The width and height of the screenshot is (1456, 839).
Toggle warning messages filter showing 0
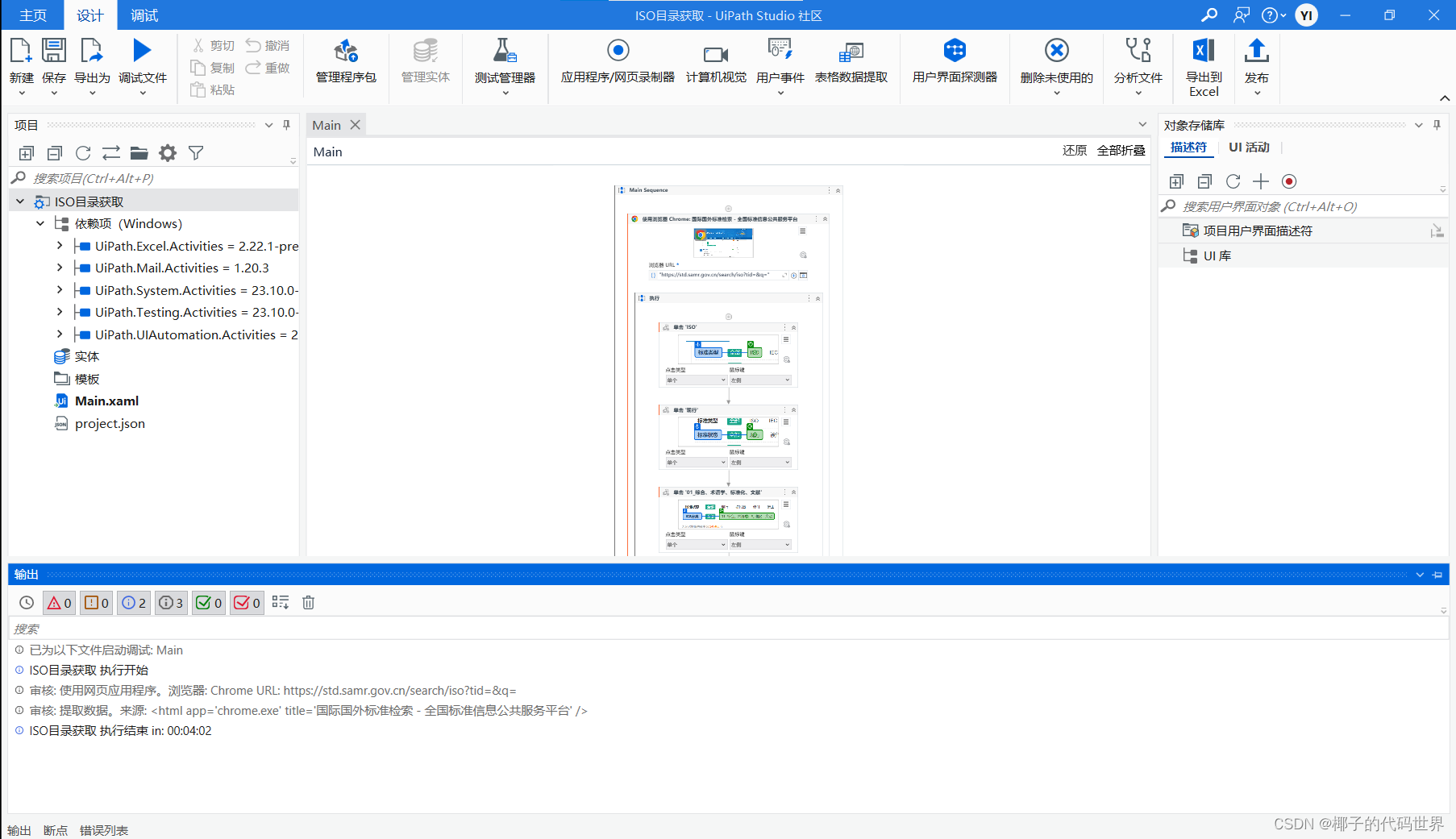(x=97, y=602)
